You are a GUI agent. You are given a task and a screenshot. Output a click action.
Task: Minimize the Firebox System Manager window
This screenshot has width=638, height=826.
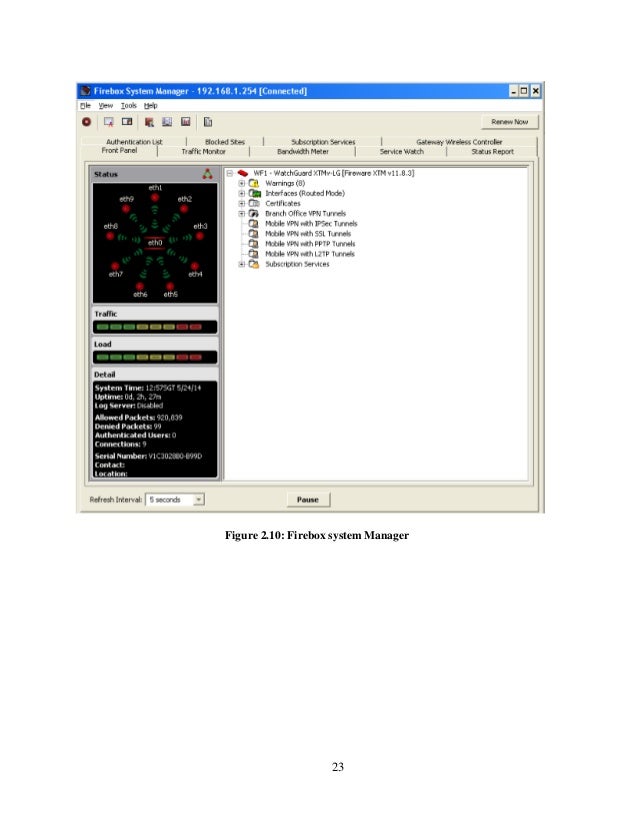pos(514,91)
